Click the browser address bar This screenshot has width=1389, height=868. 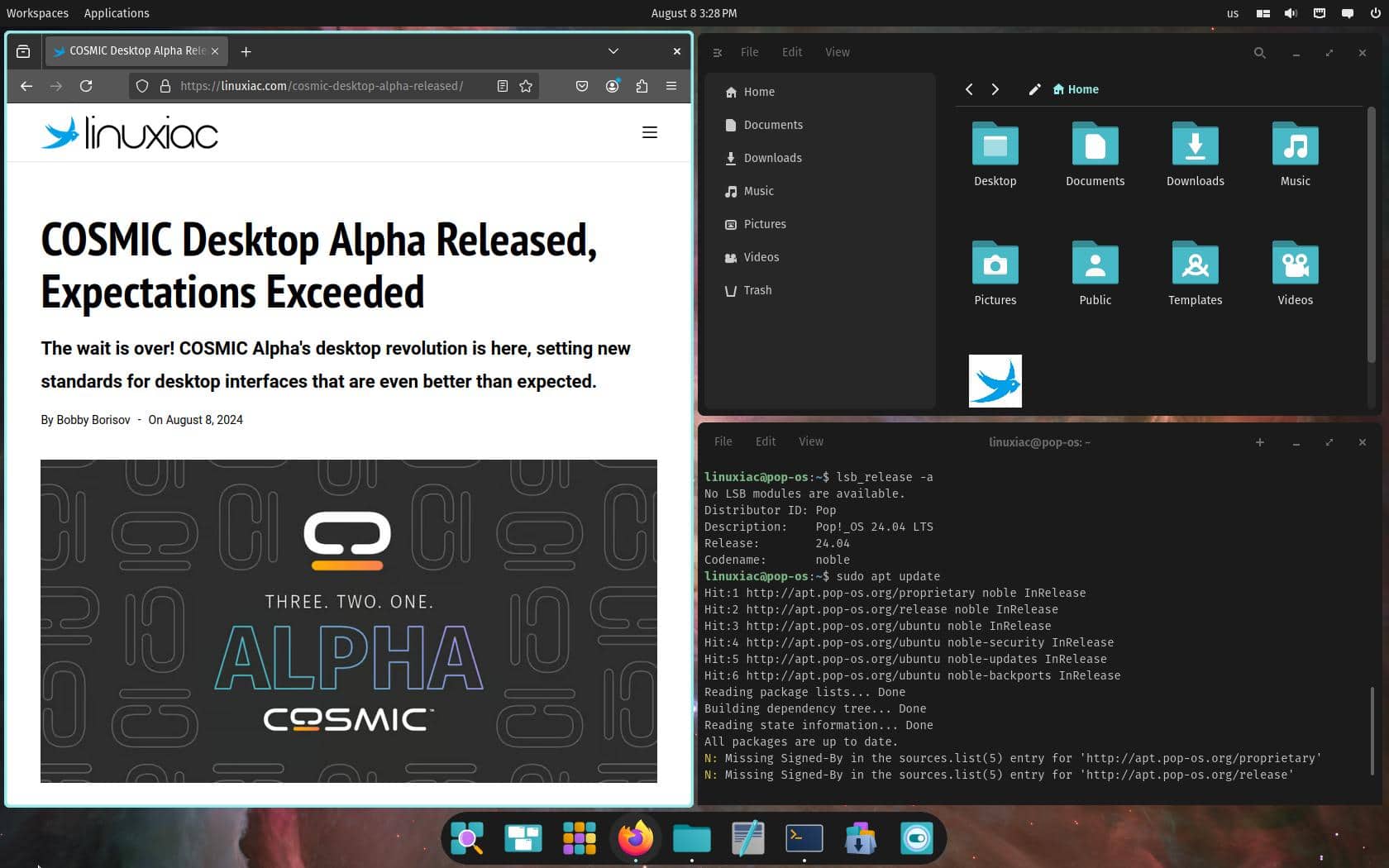pyautogui.click(x=322, y=85)
